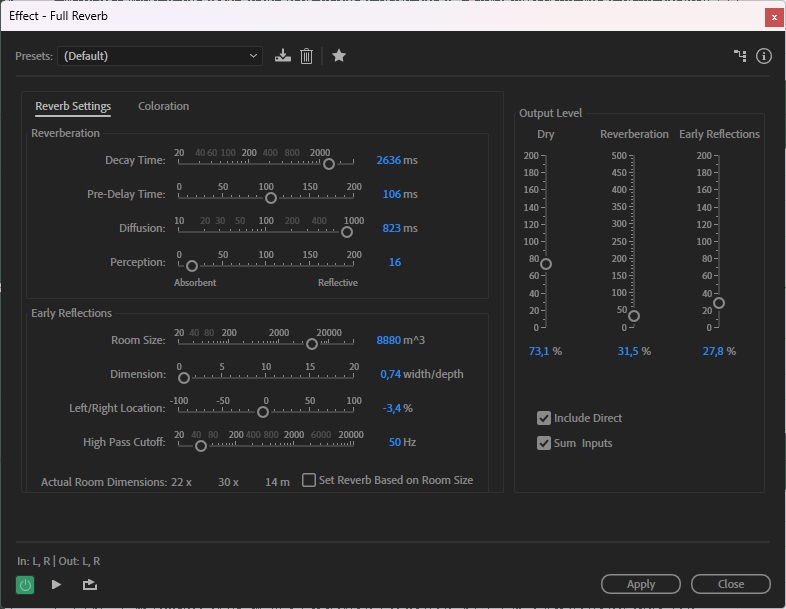786x609 pixels.
Task: Open the effect info icon
Action: pos(764,56)
